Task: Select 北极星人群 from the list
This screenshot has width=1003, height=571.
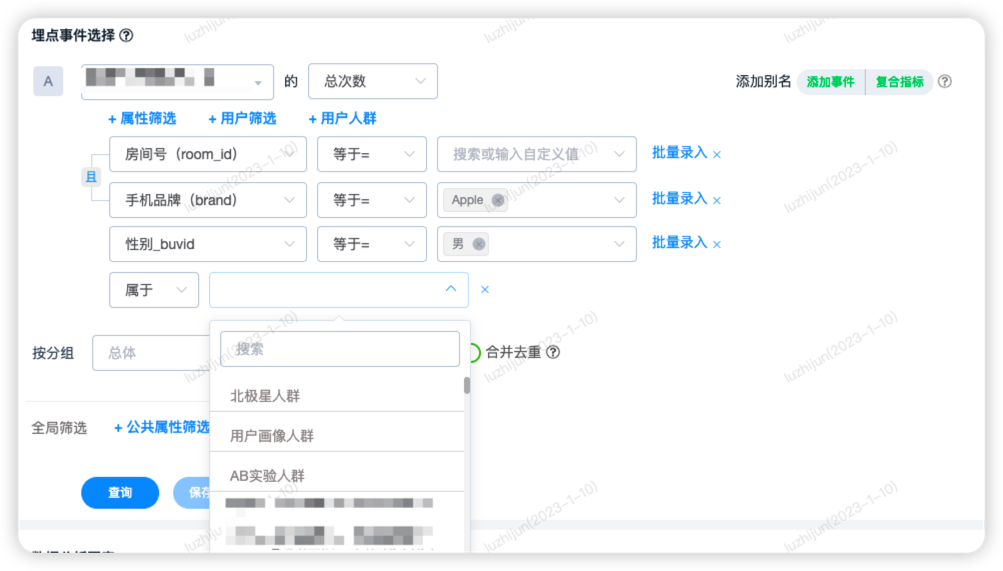Action: (265, 396)
